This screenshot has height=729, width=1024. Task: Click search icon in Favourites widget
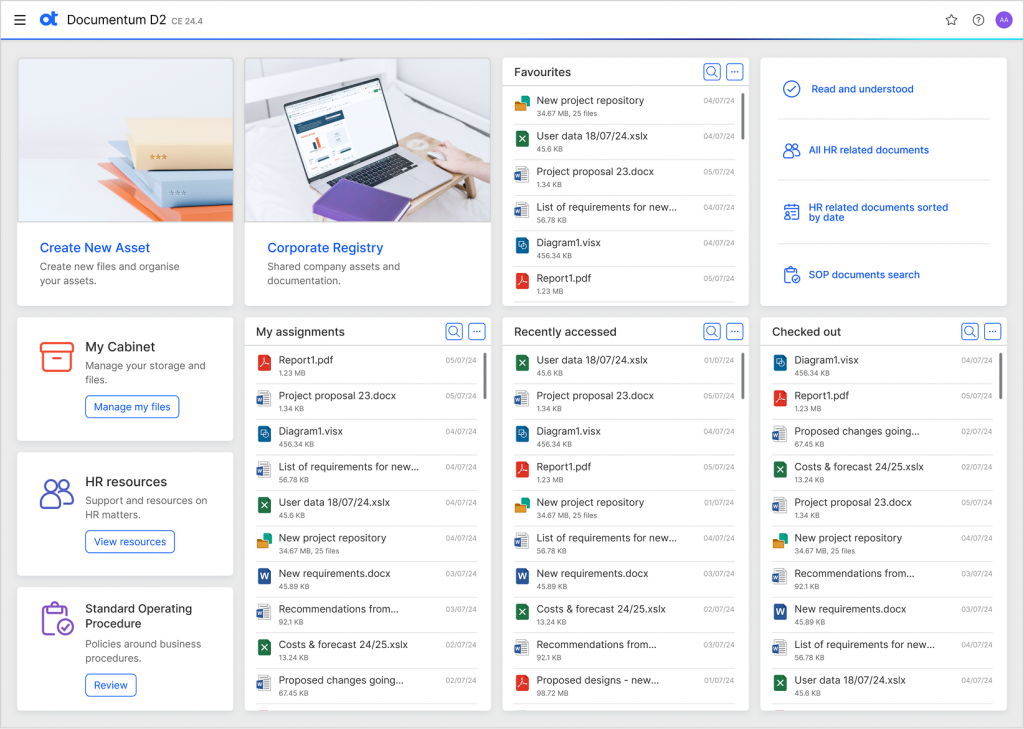(712, 72)
